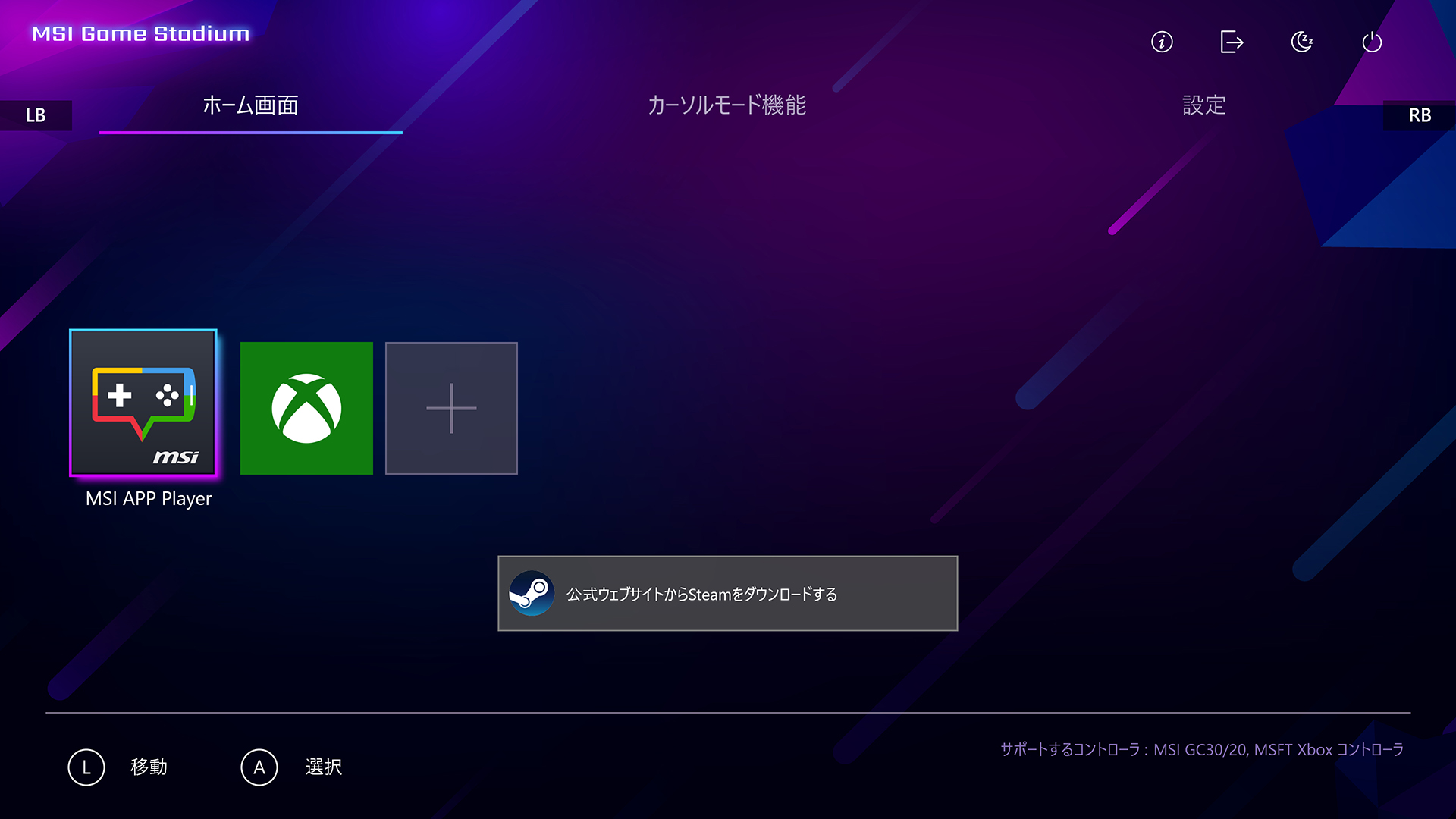Launch the MSI APP Player tile
This screenshot has width=1456, height=819.
143,403
